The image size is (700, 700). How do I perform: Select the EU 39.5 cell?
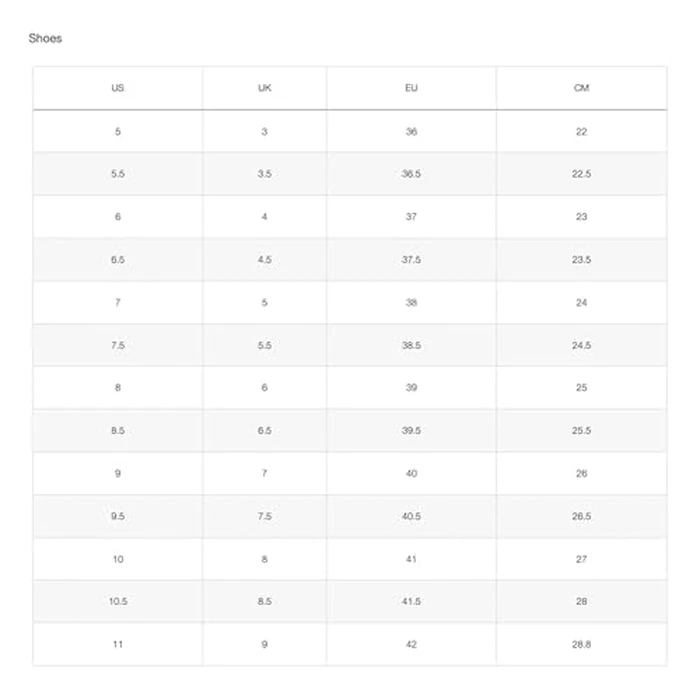(x=411, y=431)
